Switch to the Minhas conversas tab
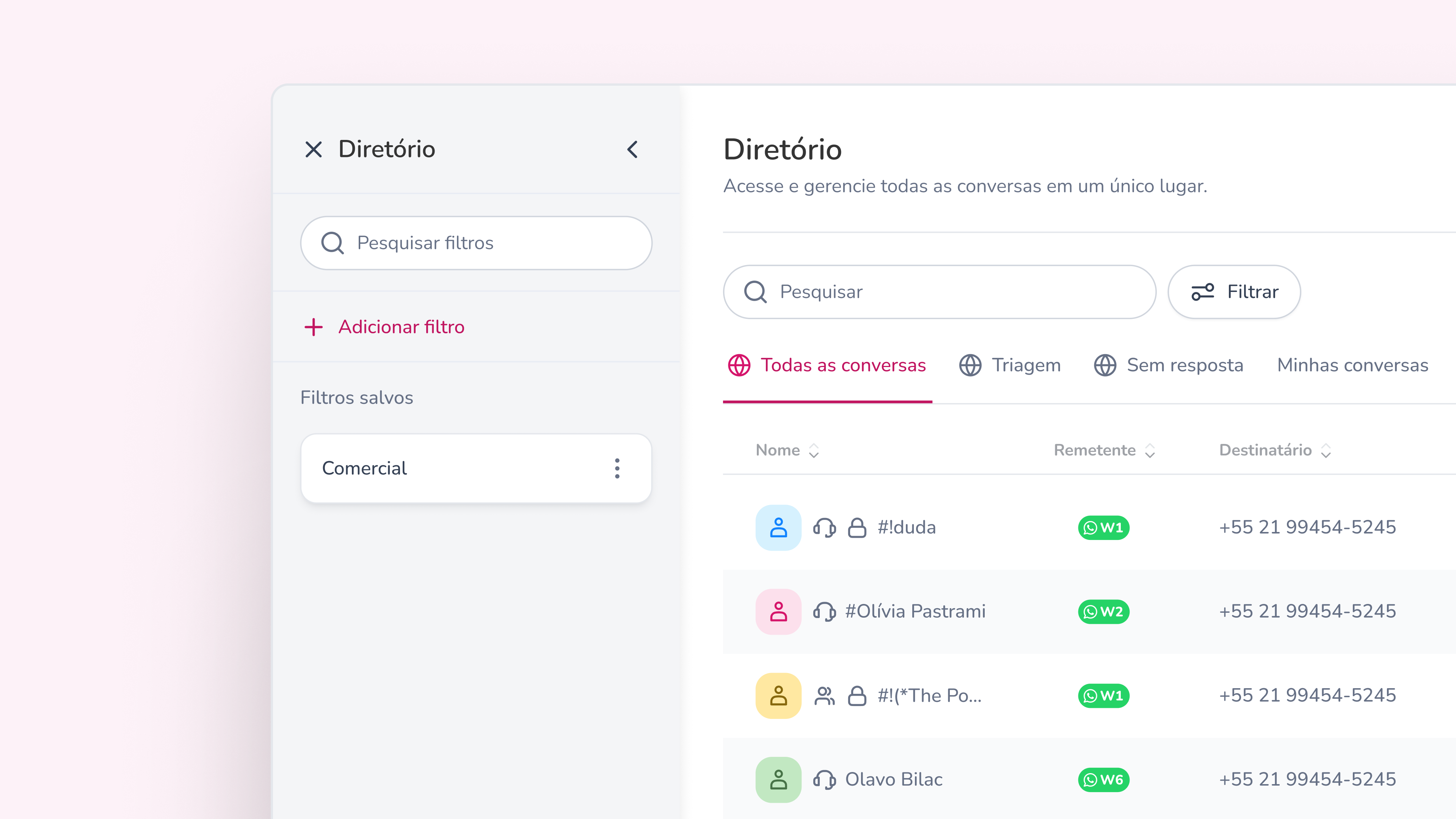This screenshot has width=1456, height=819. (1352, 365)
